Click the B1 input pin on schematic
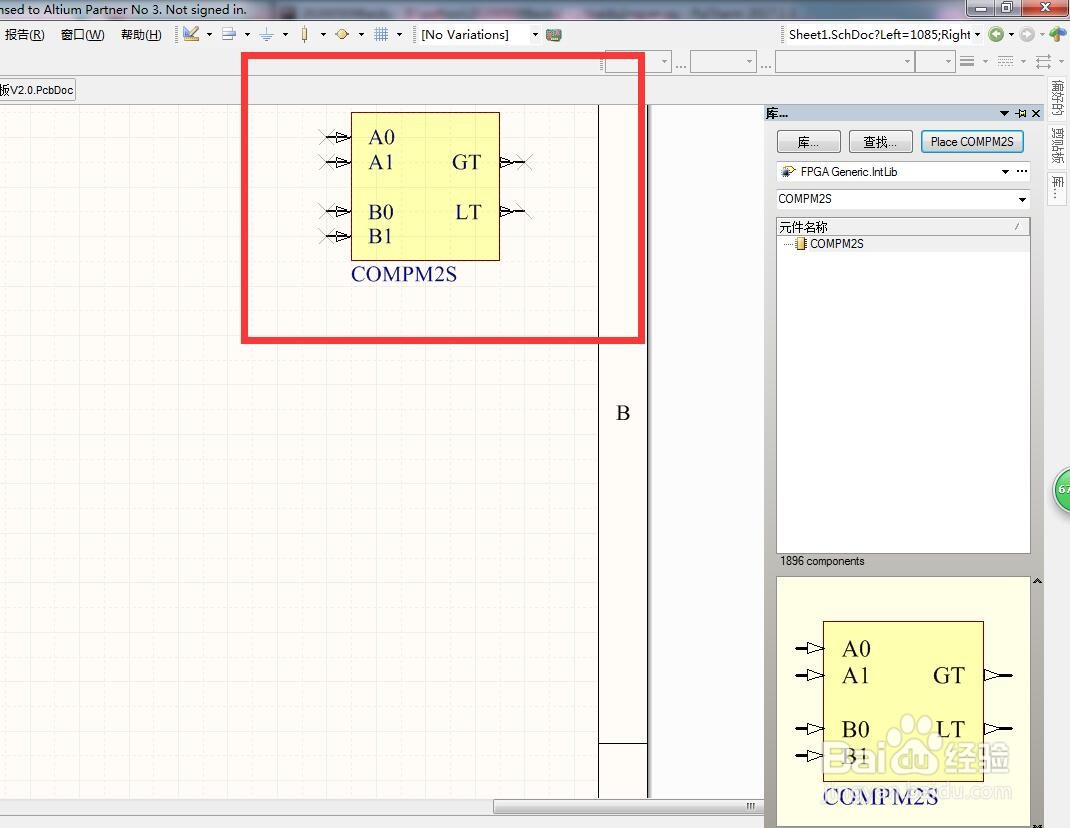The image size is (1070, 828). tap(335, 236)
